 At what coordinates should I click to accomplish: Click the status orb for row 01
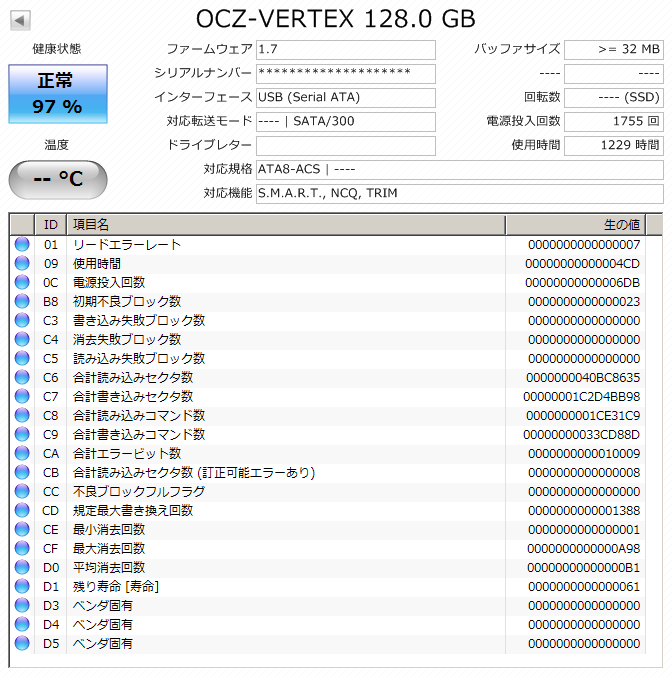tap(22, 244)
